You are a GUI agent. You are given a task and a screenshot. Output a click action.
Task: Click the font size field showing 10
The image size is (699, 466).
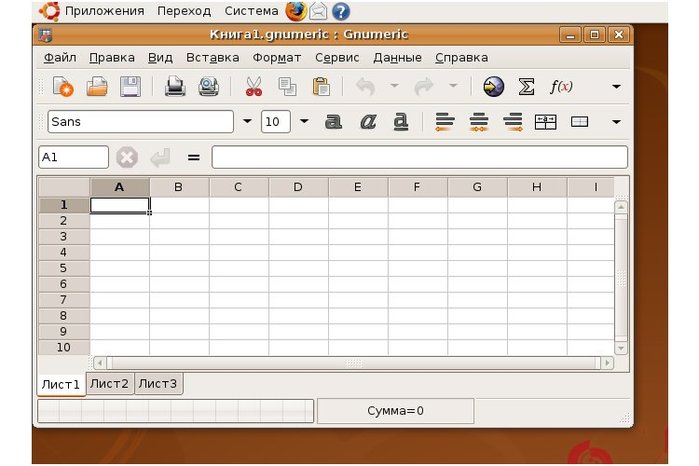pos(275,121)
